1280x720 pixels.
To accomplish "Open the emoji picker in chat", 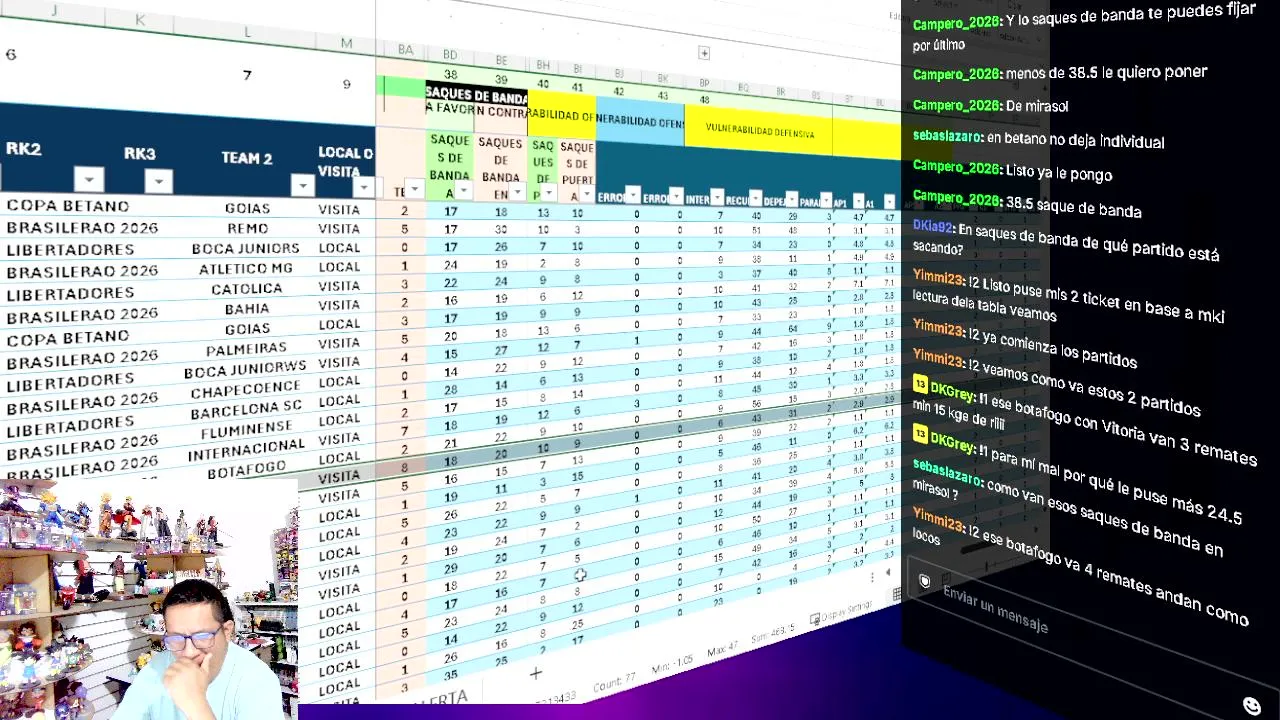I will 1251,706.
